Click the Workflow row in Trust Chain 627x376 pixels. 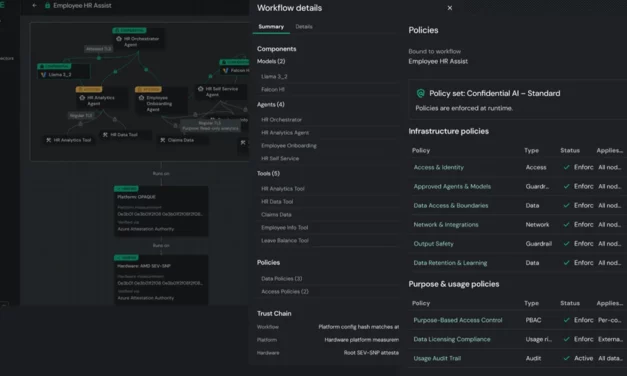327,327
